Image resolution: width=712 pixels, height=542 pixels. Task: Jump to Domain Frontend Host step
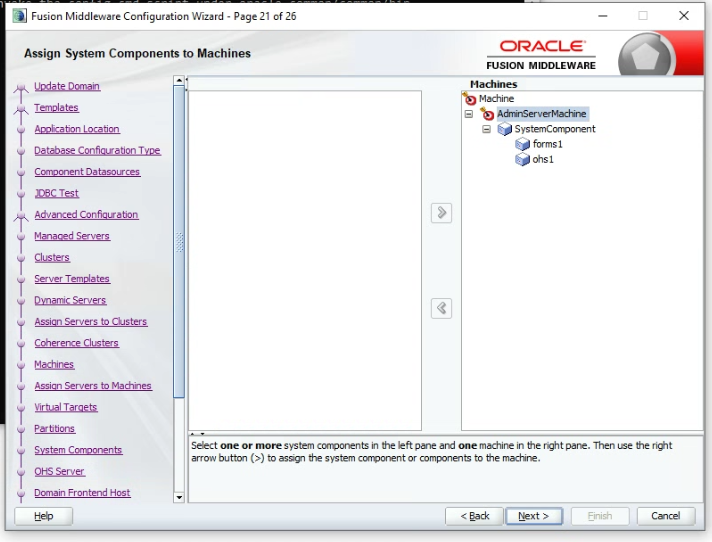[82, 493]
